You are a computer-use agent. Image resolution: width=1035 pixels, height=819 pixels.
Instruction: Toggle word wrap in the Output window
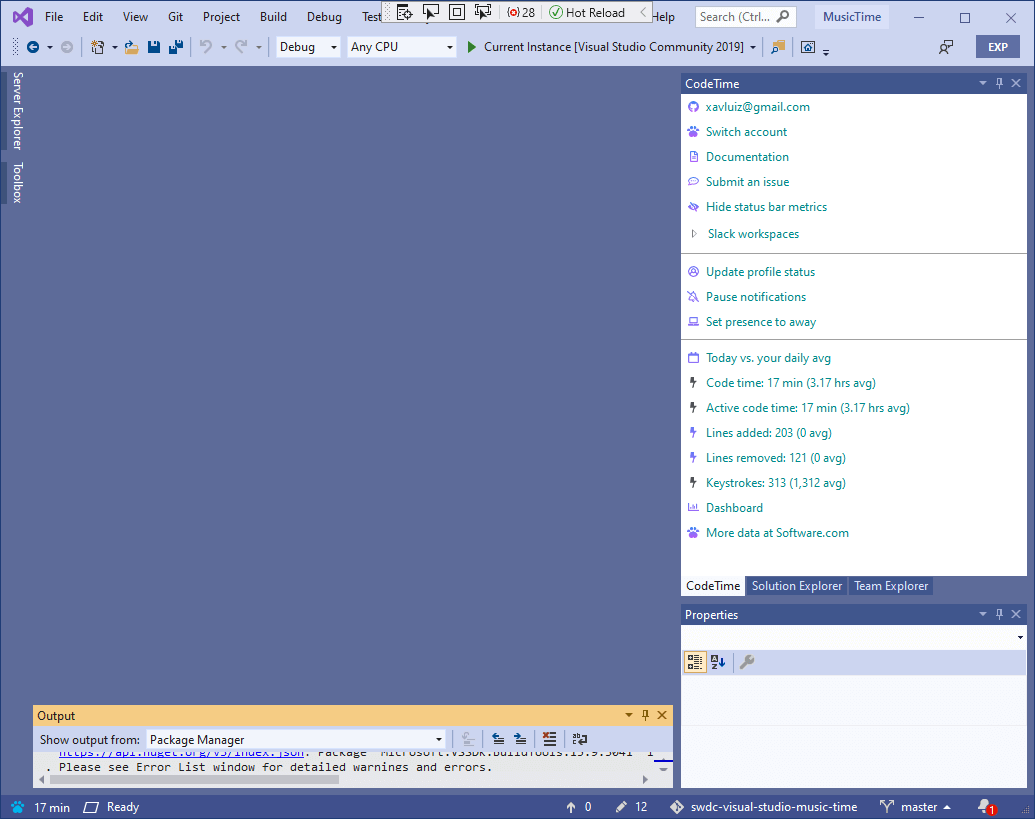(580, 739)
